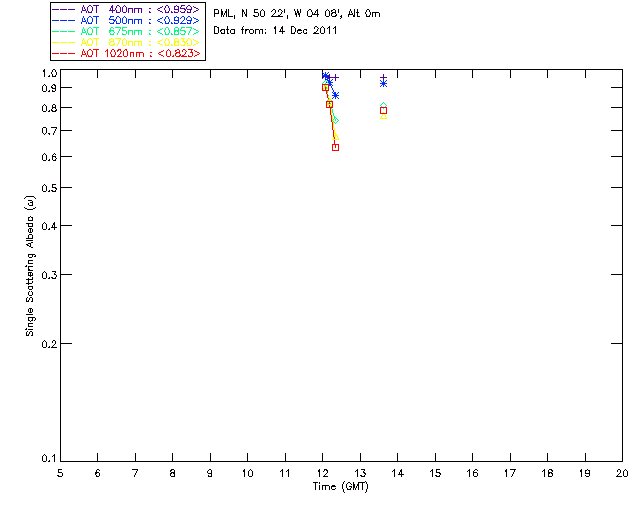Click the isolated purple plus marker at 13.6 GMT
Viewport: 640px width, 512px height.
(x=383, y=78)
